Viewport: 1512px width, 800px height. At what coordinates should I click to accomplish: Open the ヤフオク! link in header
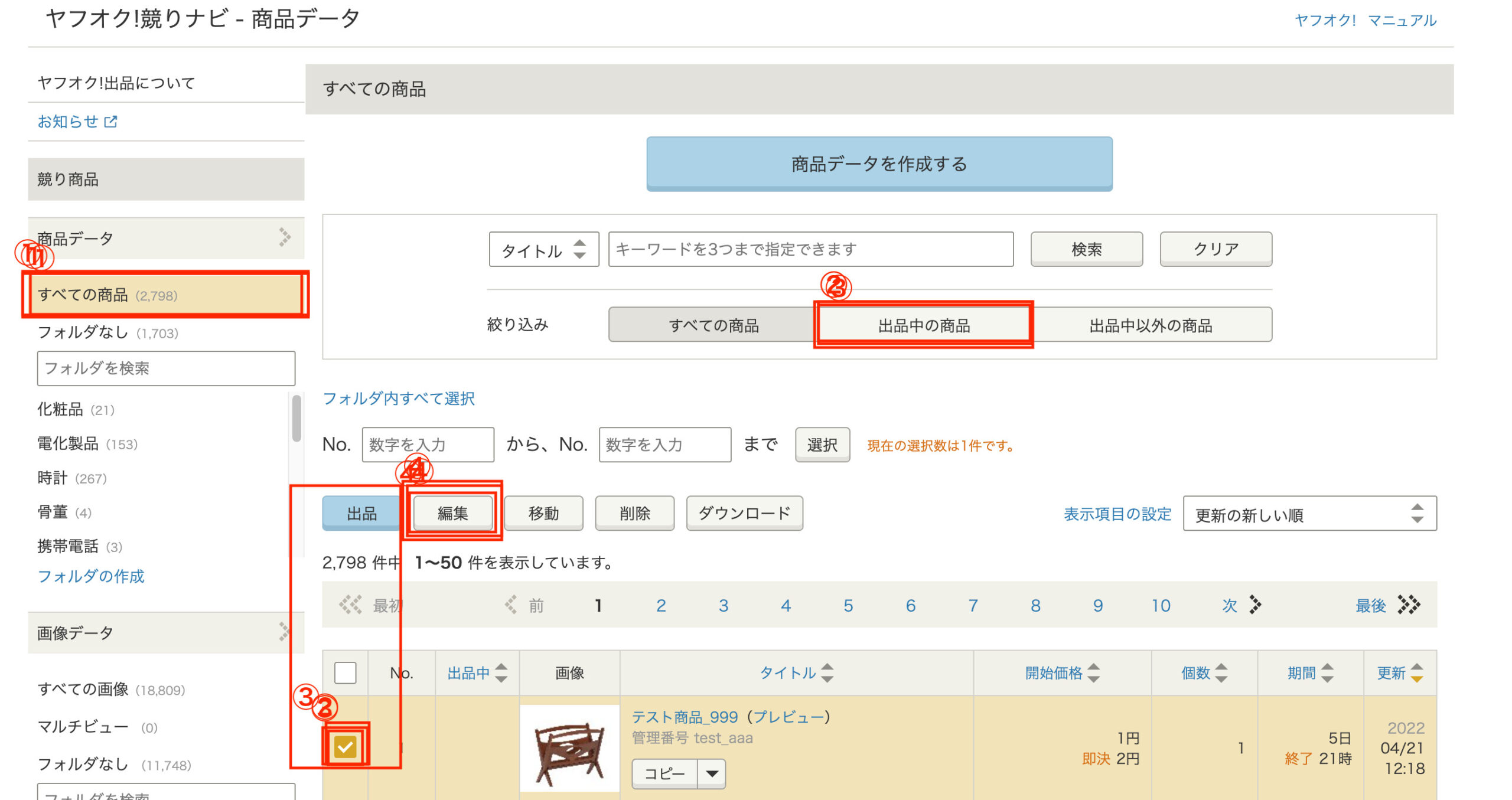(1325, 20)
